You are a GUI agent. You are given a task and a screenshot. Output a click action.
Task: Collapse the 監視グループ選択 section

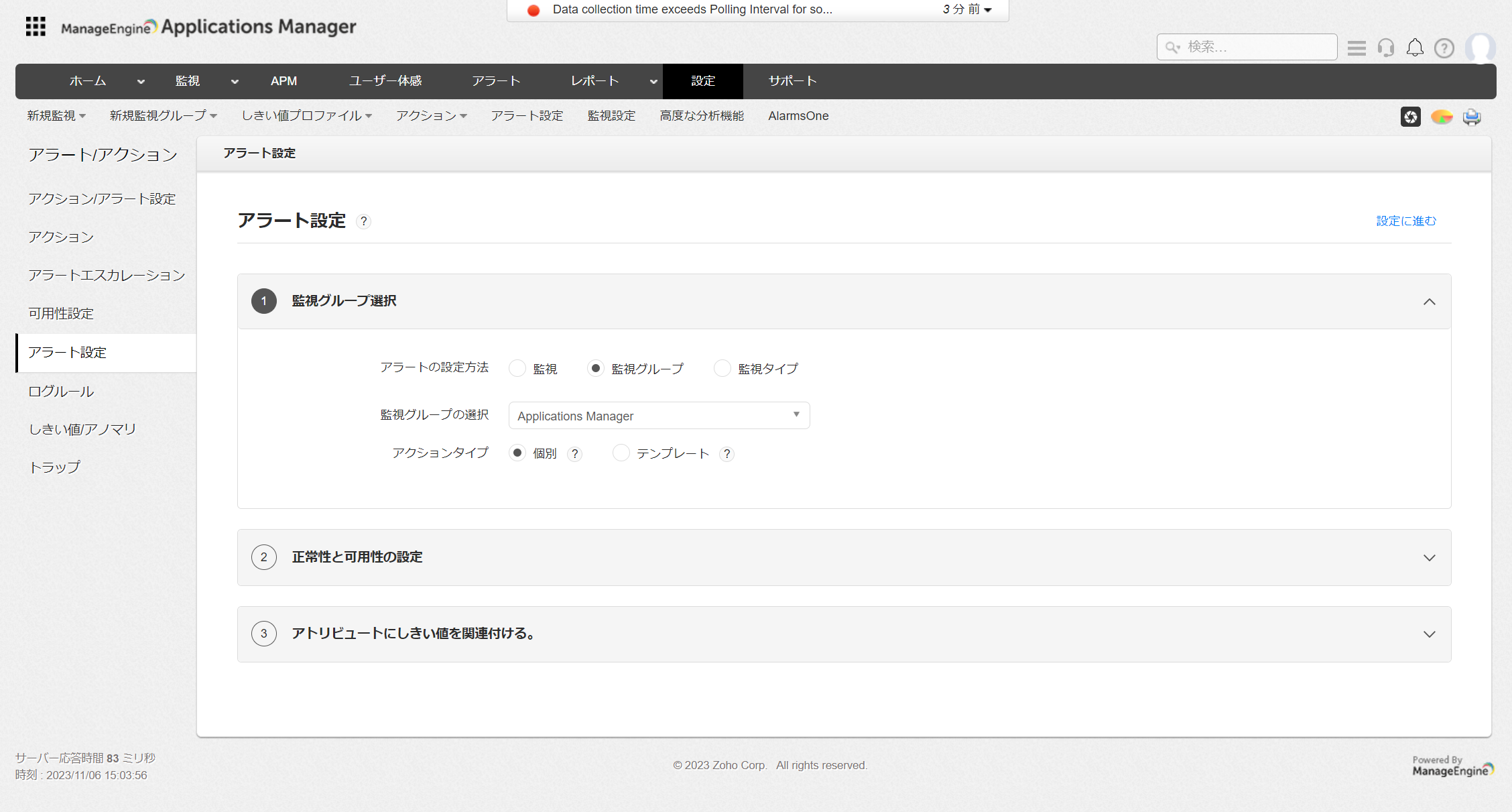pos(1429,302)
